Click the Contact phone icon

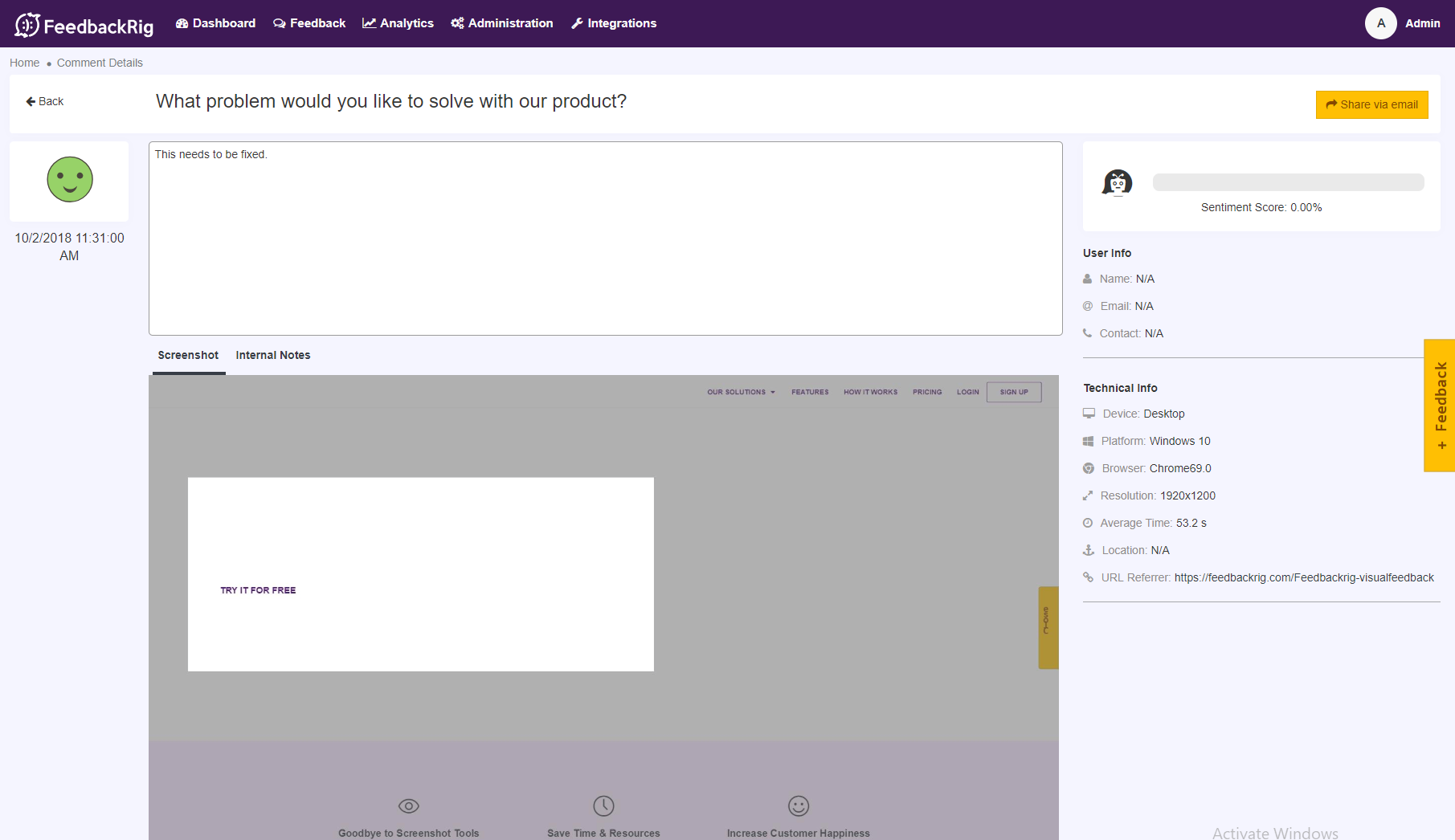(1087, 333)
